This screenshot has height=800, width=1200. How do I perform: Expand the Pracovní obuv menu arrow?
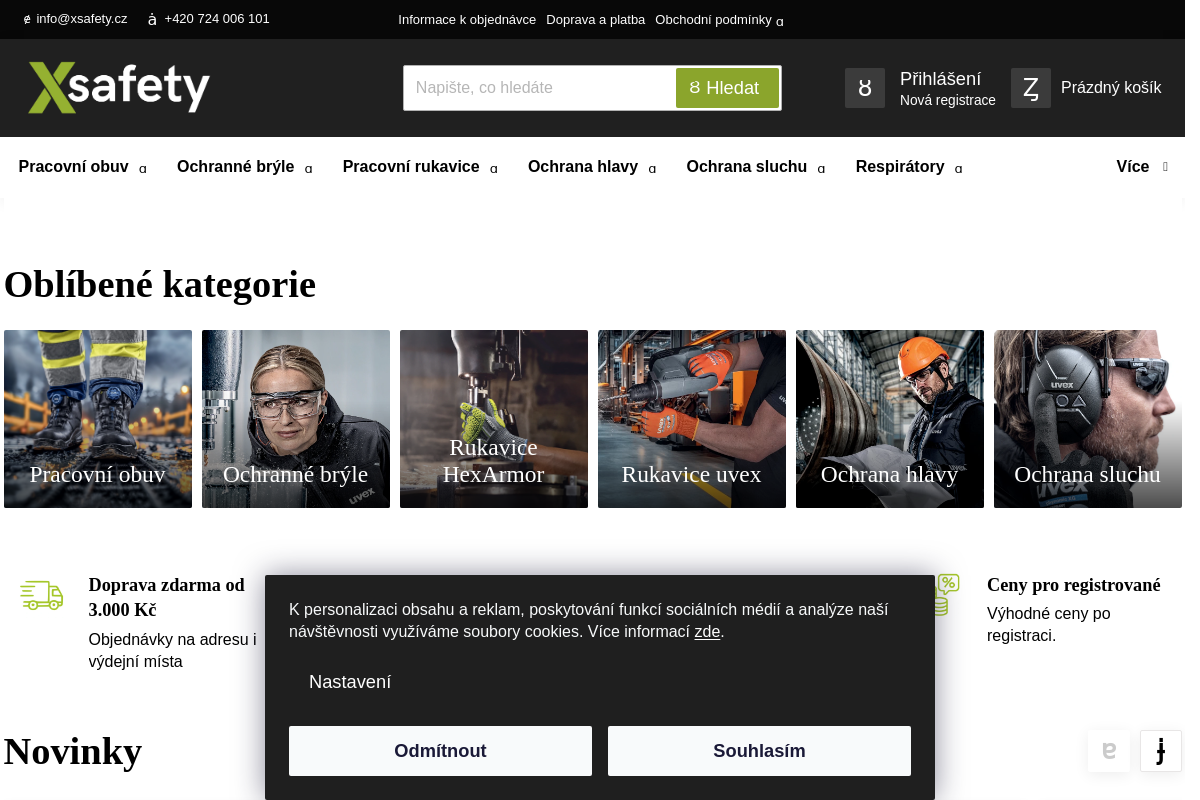coord(143,168)
